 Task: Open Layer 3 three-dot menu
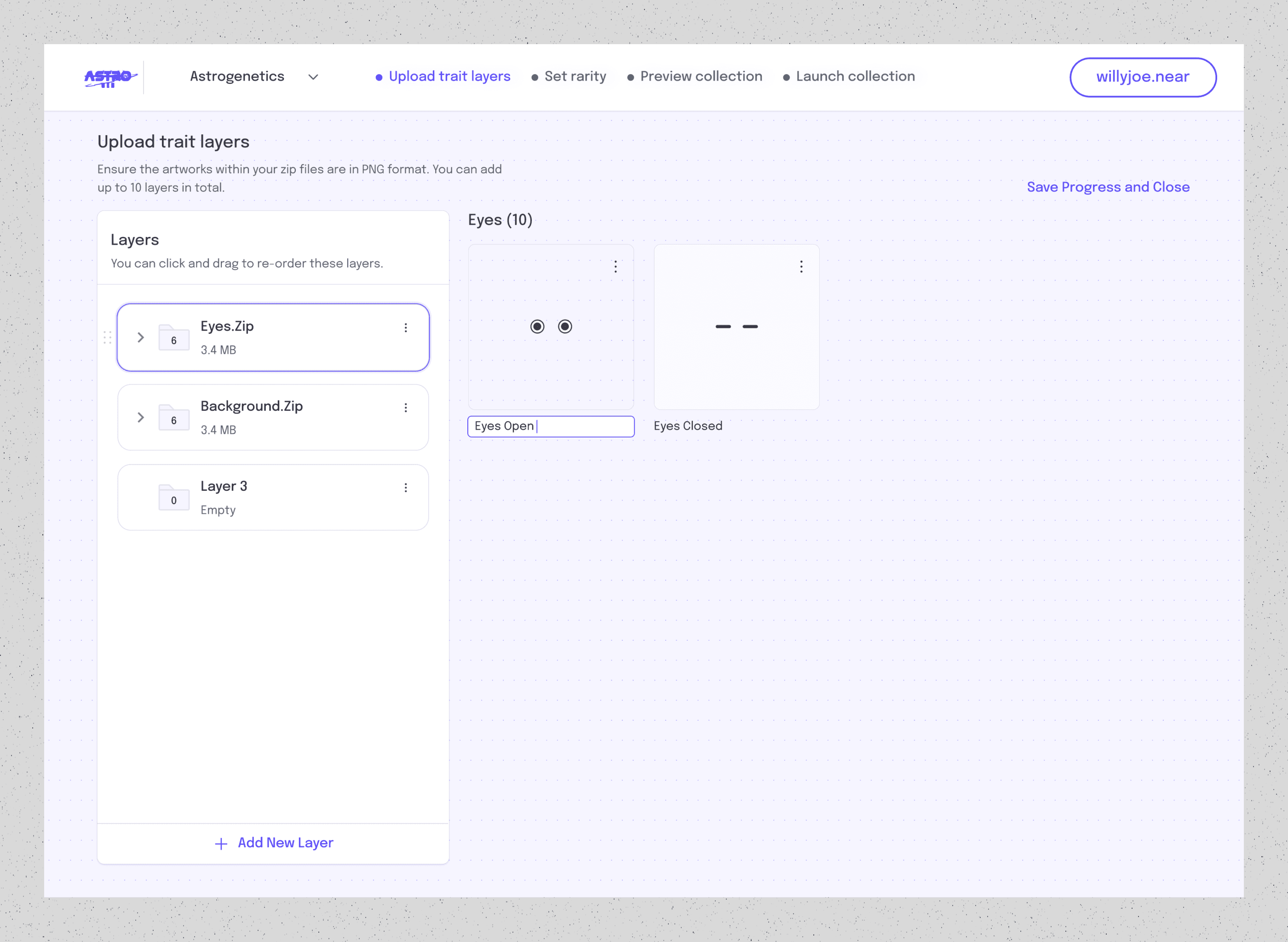405,488
